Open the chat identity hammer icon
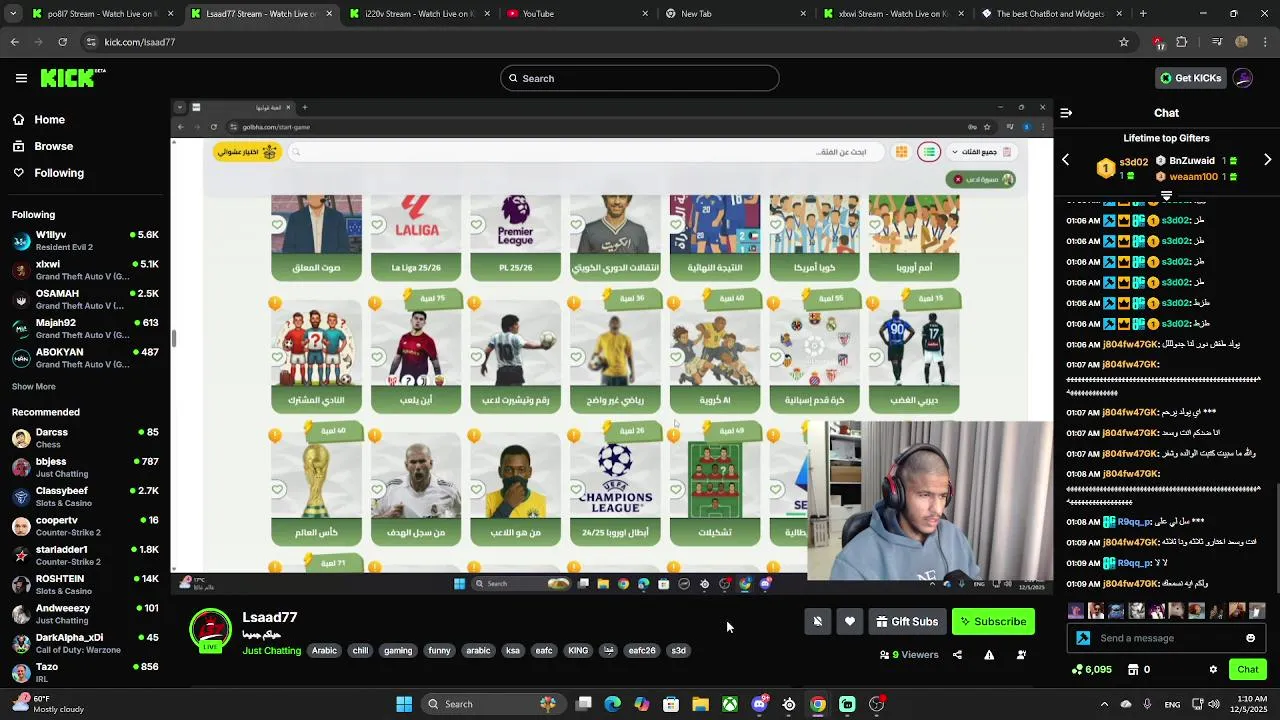 coord(1083,638)
